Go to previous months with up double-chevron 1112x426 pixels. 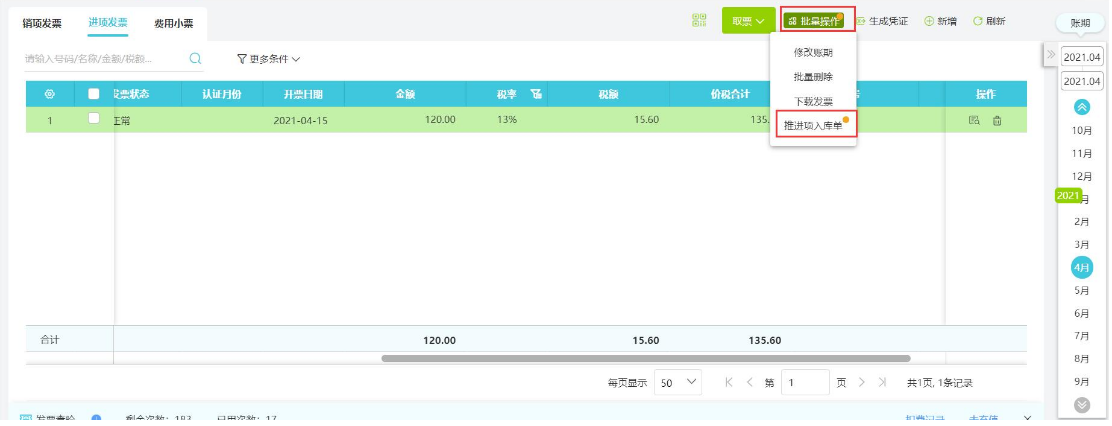[x=1082, y=107]
